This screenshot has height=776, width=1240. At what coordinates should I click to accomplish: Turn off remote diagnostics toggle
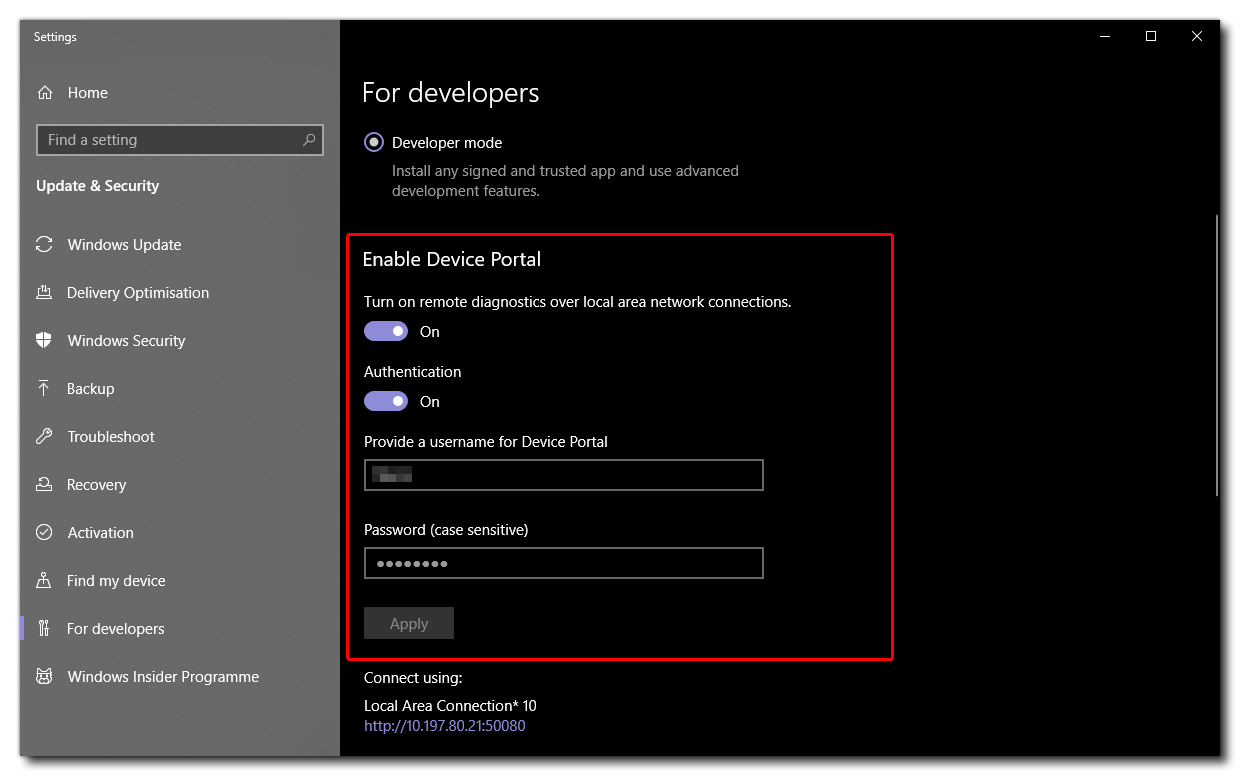[x=386, y=332]
